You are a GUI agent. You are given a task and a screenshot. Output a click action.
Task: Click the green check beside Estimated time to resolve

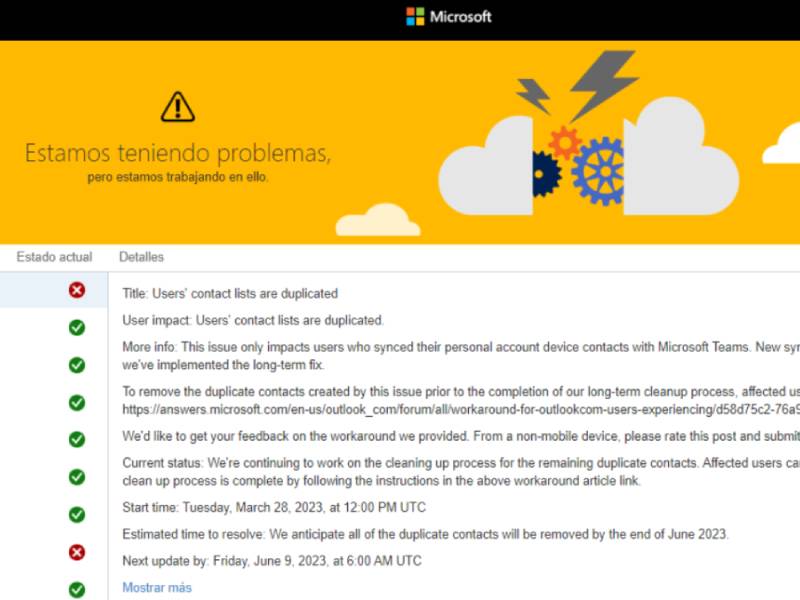(x=77, y=534)
